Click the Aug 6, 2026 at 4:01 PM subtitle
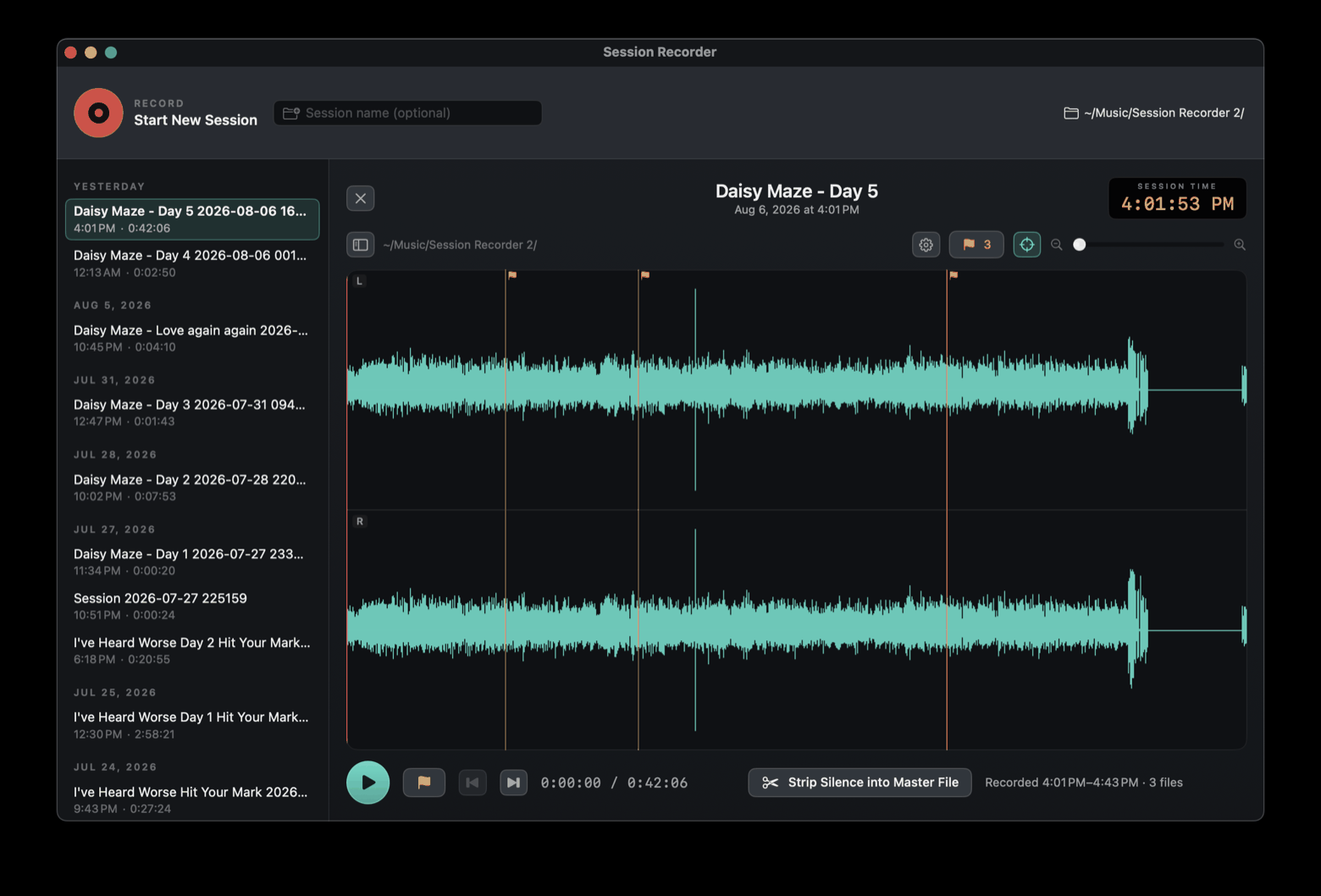Image resolution: width=1321 pixels, height=896 pixels. point(797,210)
